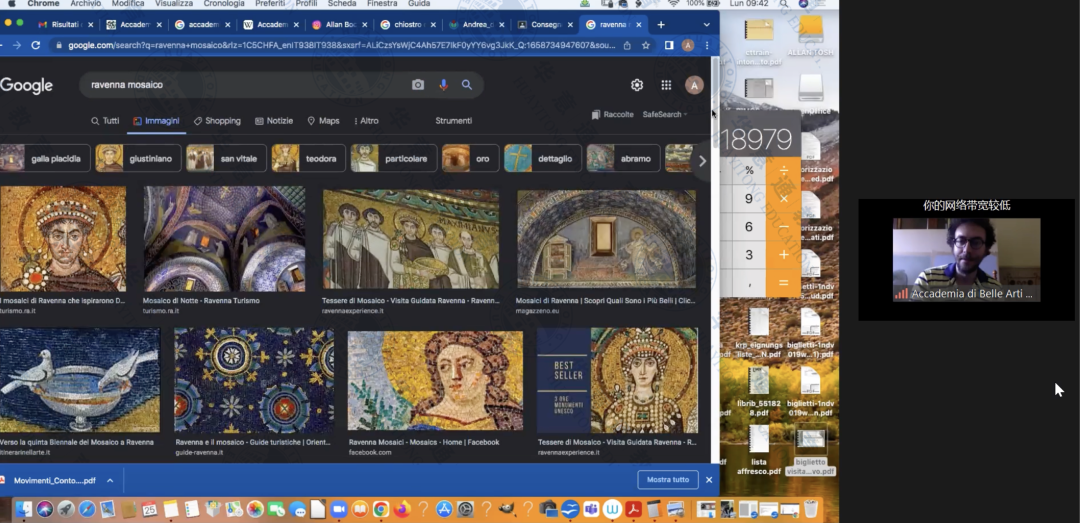Bookmark this page with the star icon
1080x523 pixels.
(x=646, y=45)
